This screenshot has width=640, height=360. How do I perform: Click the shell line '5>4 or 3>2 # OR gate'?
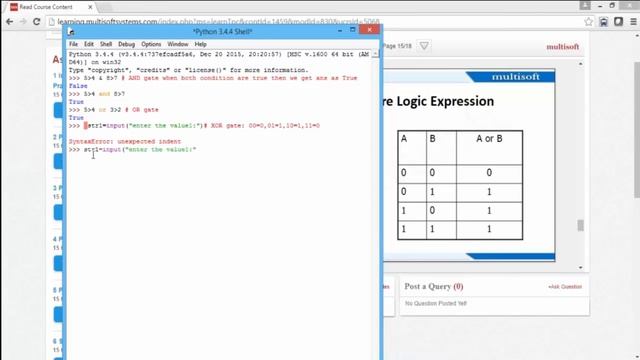click(x=113, y=110)
